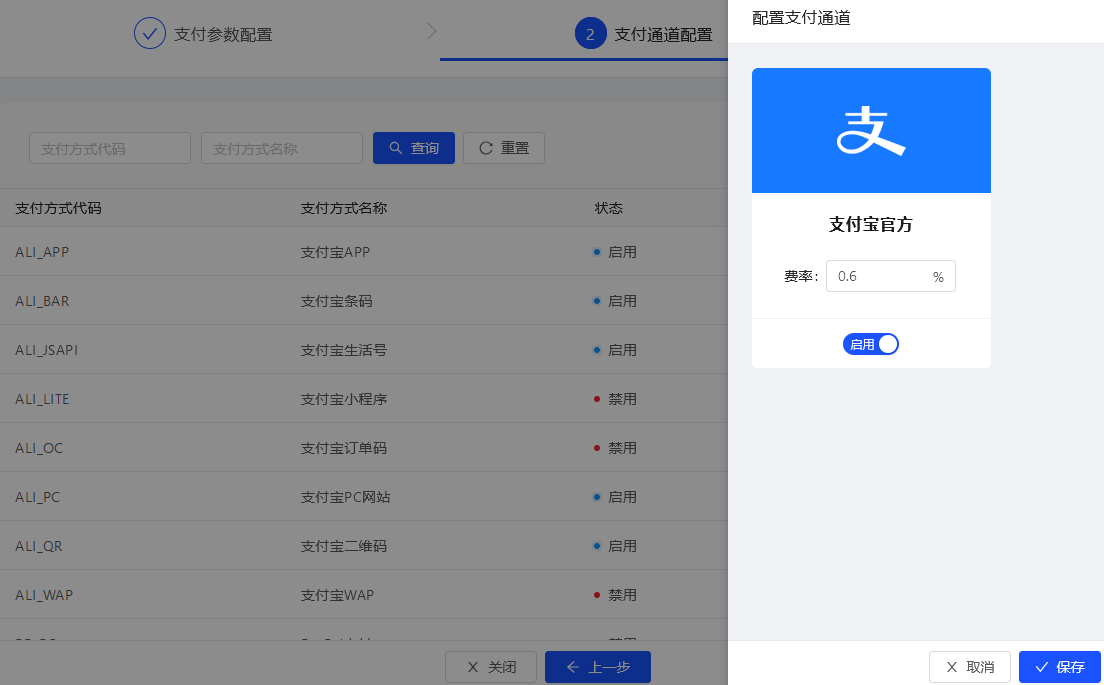Viewport: 1104px width, 685px height.
Task: Disable the 启用 toggle for 支付宝官方
Action: click(870, 343)
